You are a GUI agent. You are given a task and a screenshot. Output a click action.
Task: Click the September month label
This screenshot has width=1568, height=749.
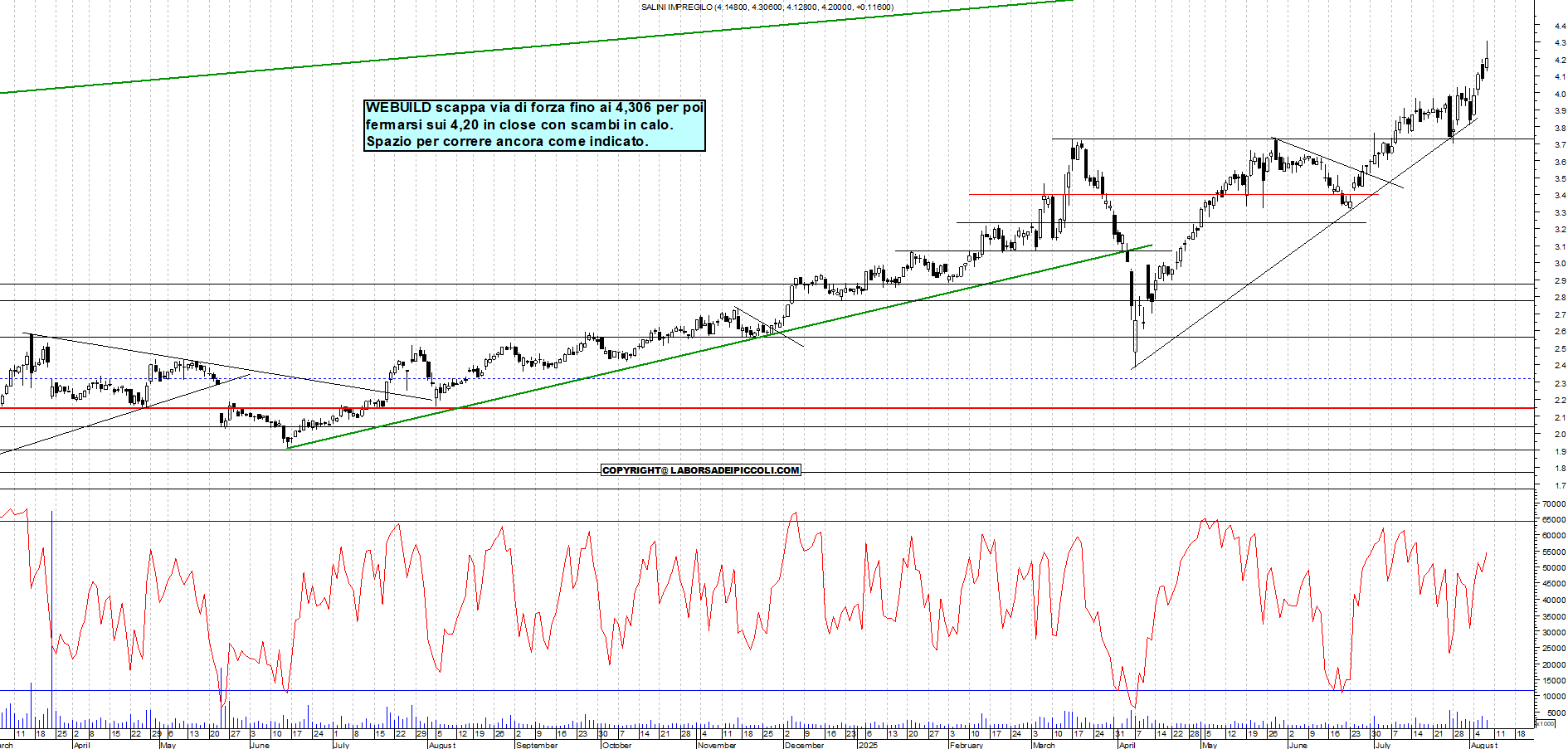(x=537, y=745)
